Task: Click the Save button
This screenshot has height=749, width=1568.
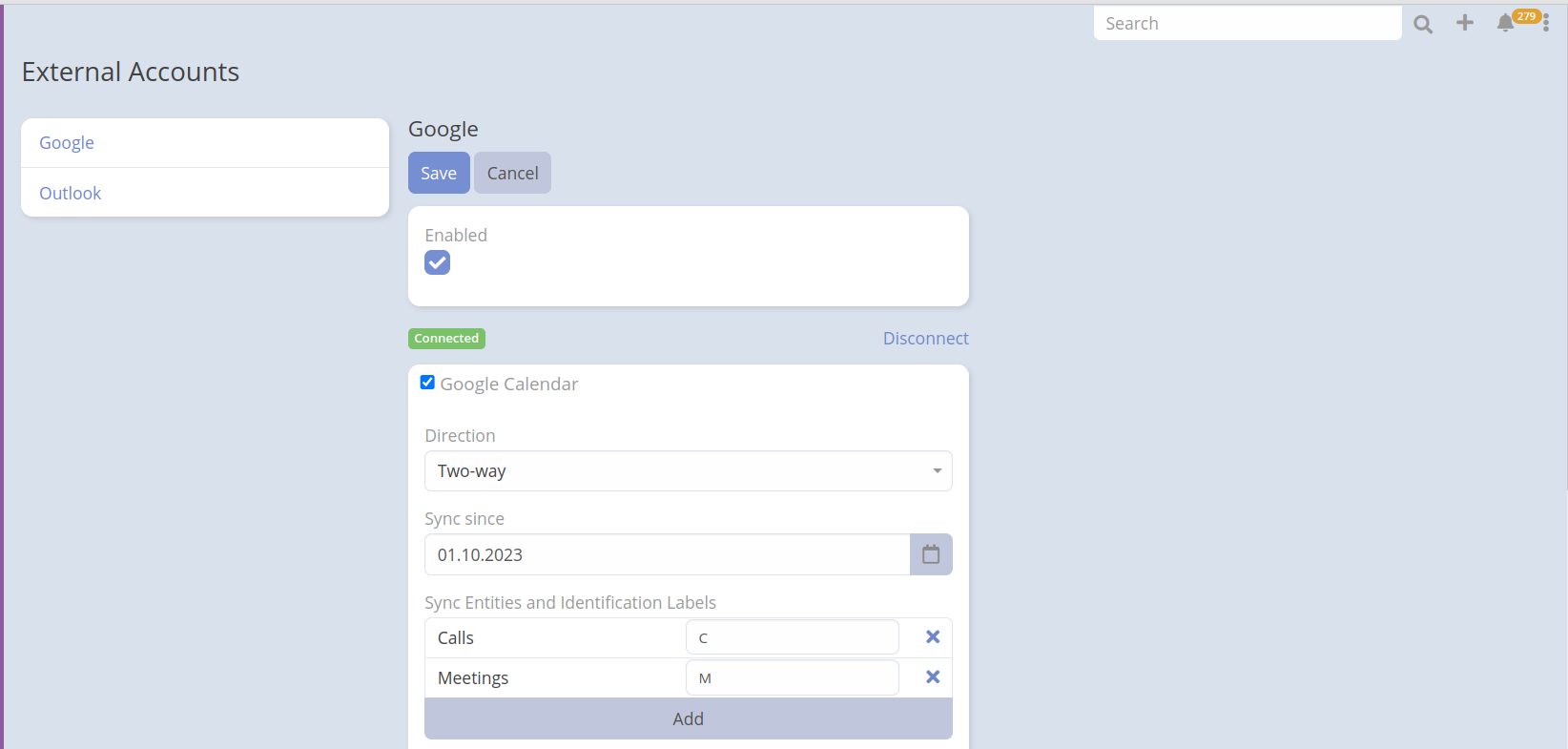Action: coord(439,173)
